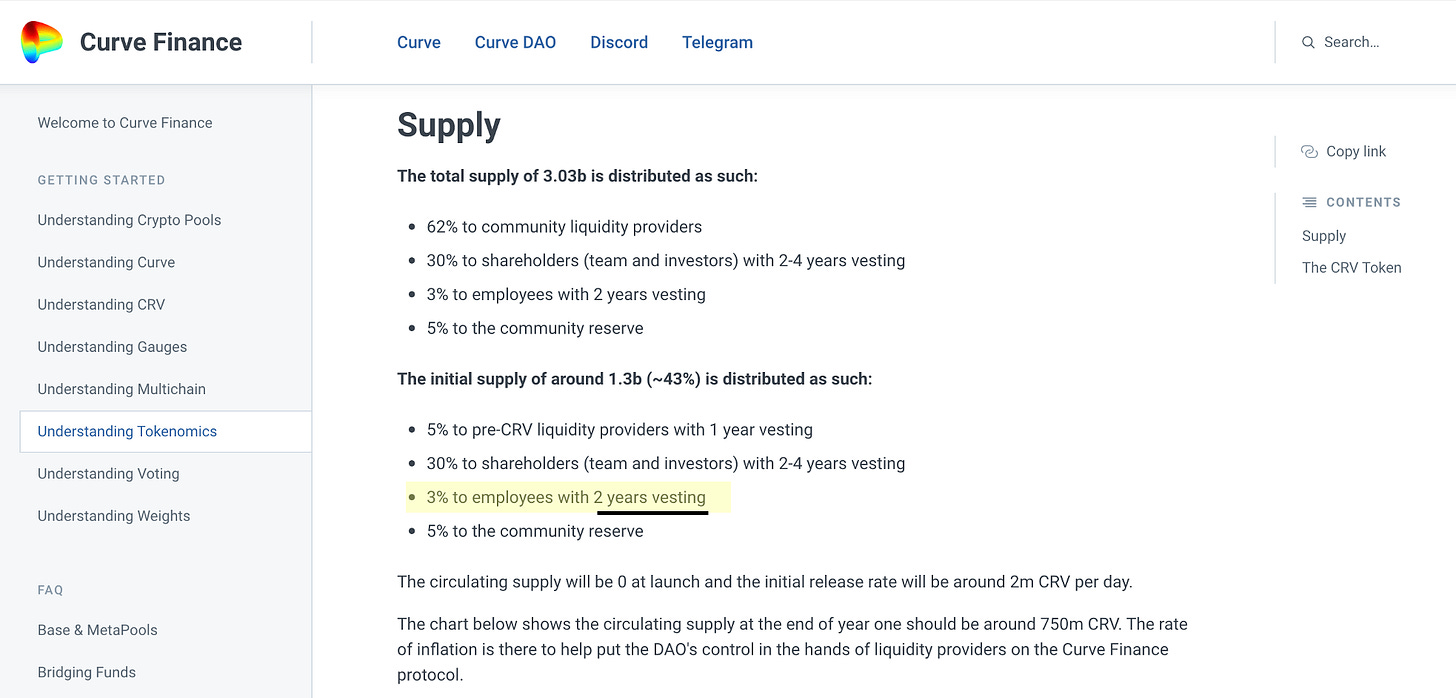Open Understanding Curve page
This screenshot has width=1456, height=698.
(106, 262)
